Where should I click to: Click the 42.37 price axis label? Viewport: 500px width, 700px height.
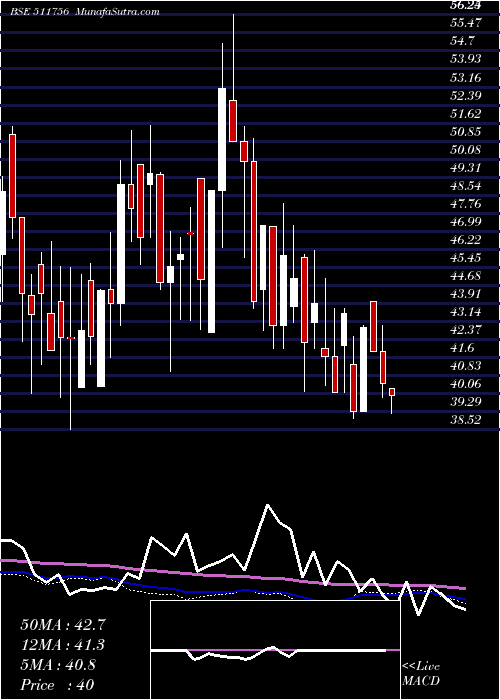tap(466, 329)
